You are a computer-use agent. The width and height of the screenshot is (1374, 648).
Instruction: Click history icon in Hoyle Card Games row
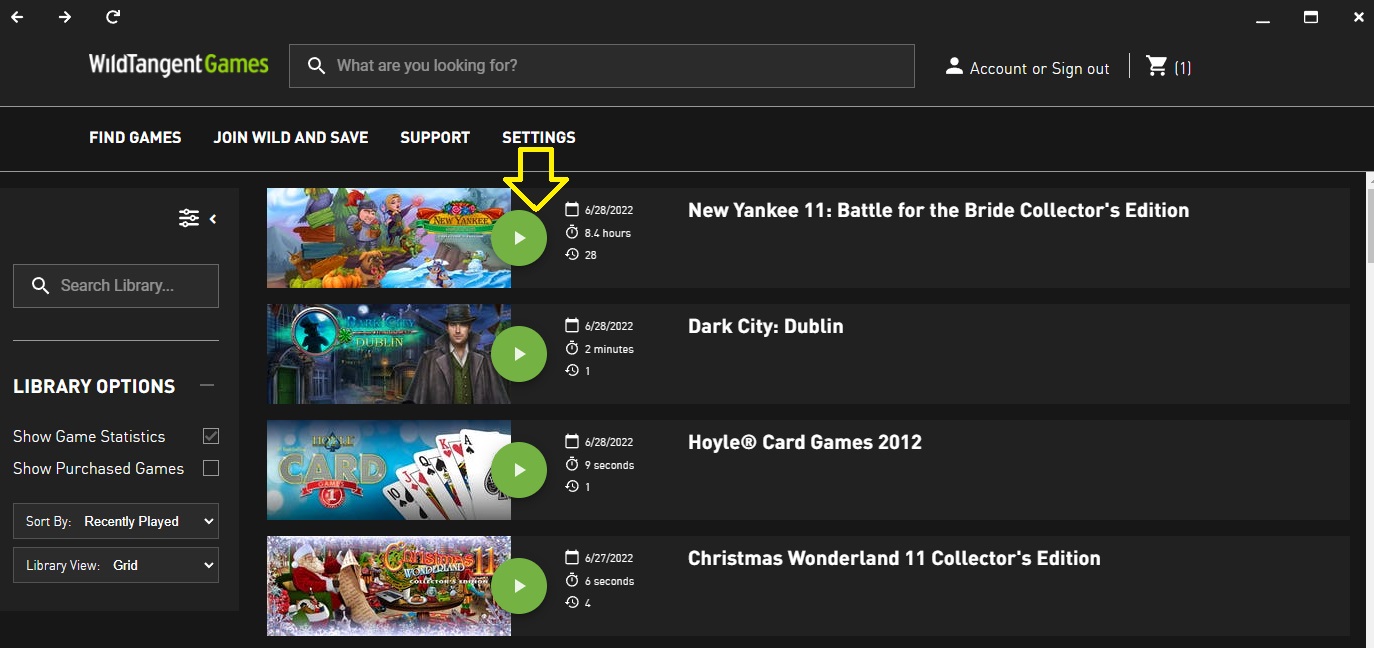[x=572, y=487]
